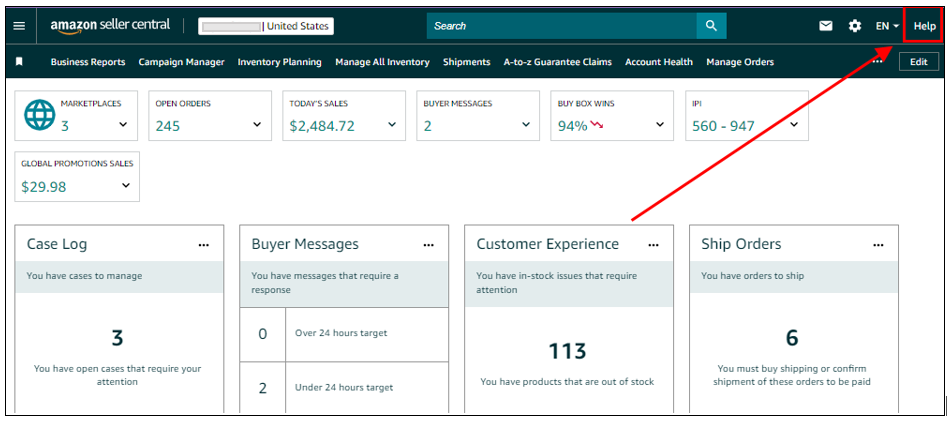Expand the Buyer Messages metric chevron
This screenshot has width=952, height=424.
pyautogui.click(x=526, y=125)
